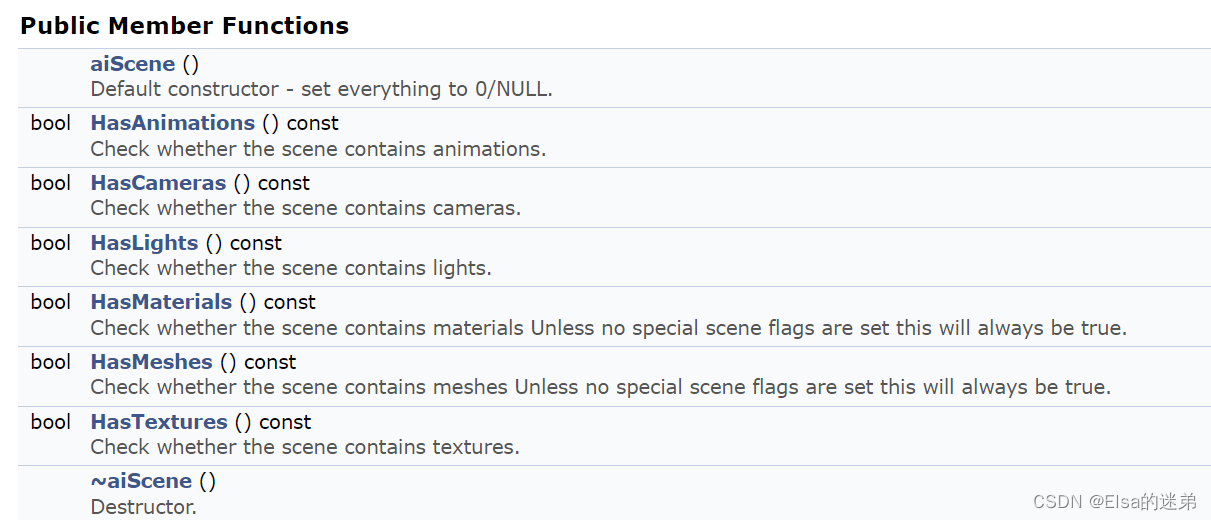Image resolution: width=1211 pixels, height=520 pixels.
Task: Click the "Destructor." description text
Action: 143,507
